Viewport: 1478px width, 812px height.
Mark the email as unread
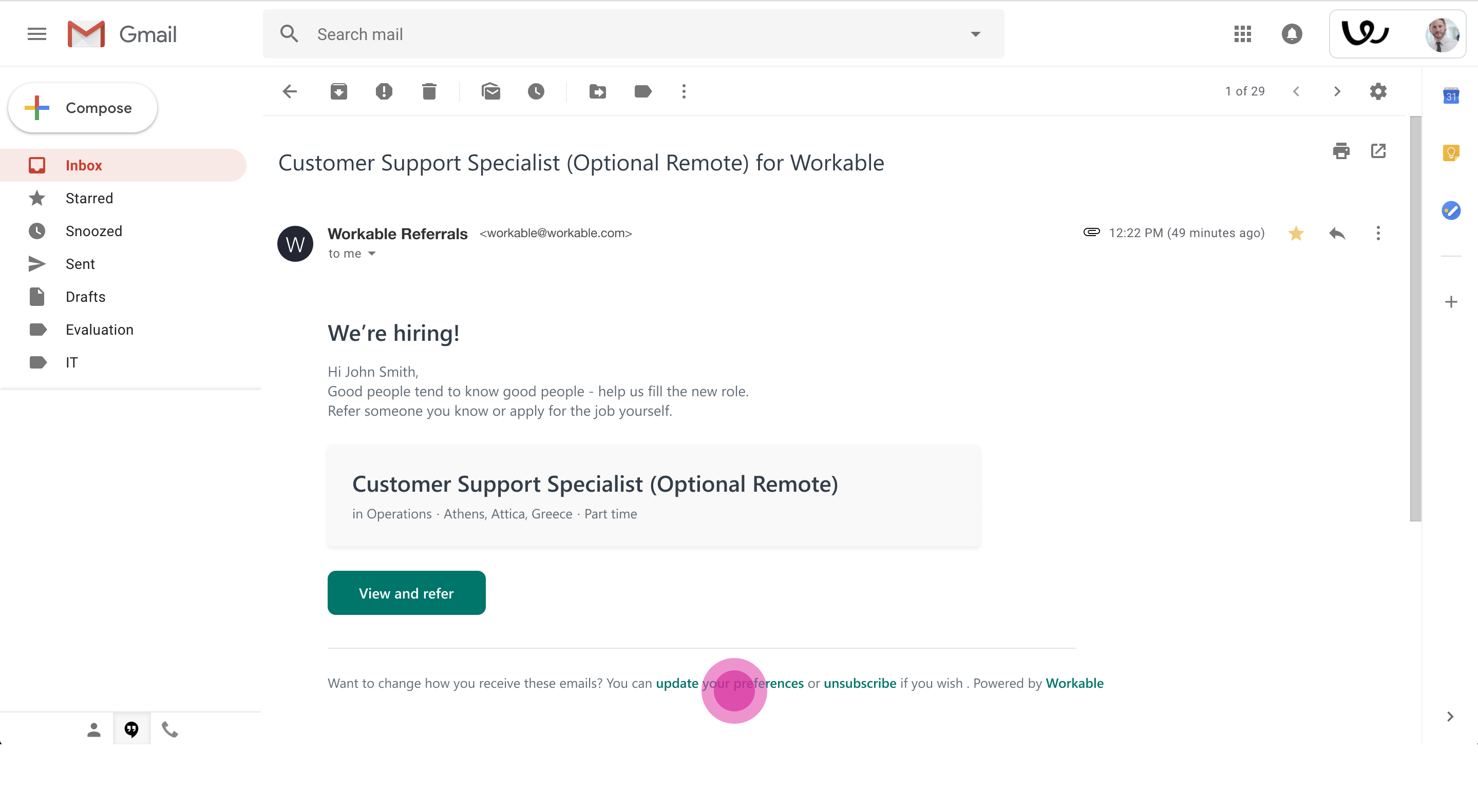(x=490, y=91)
